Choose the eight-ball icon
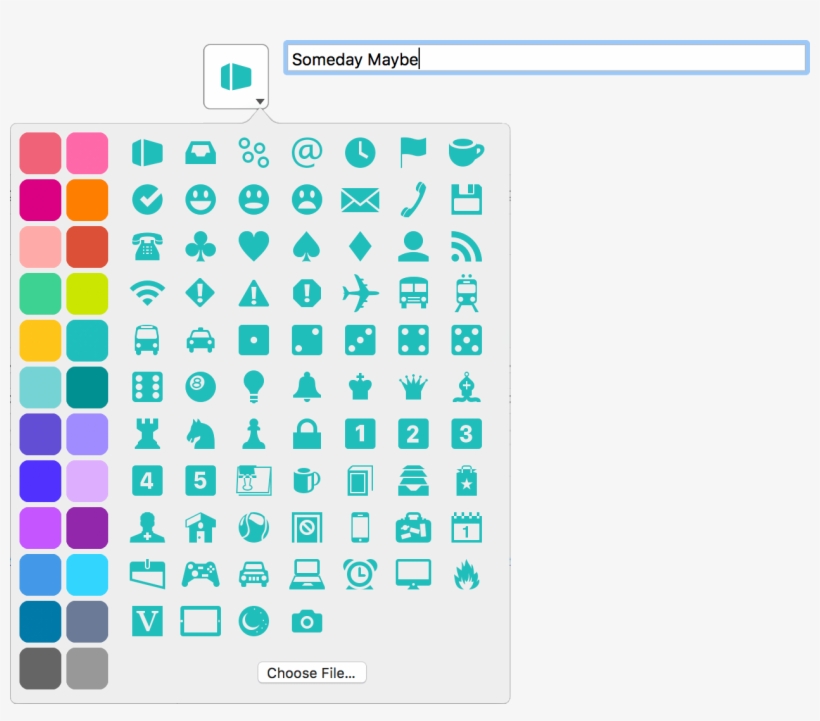This screenshot has height=721, width=820. pyautogui.click(x=200, y=387)
